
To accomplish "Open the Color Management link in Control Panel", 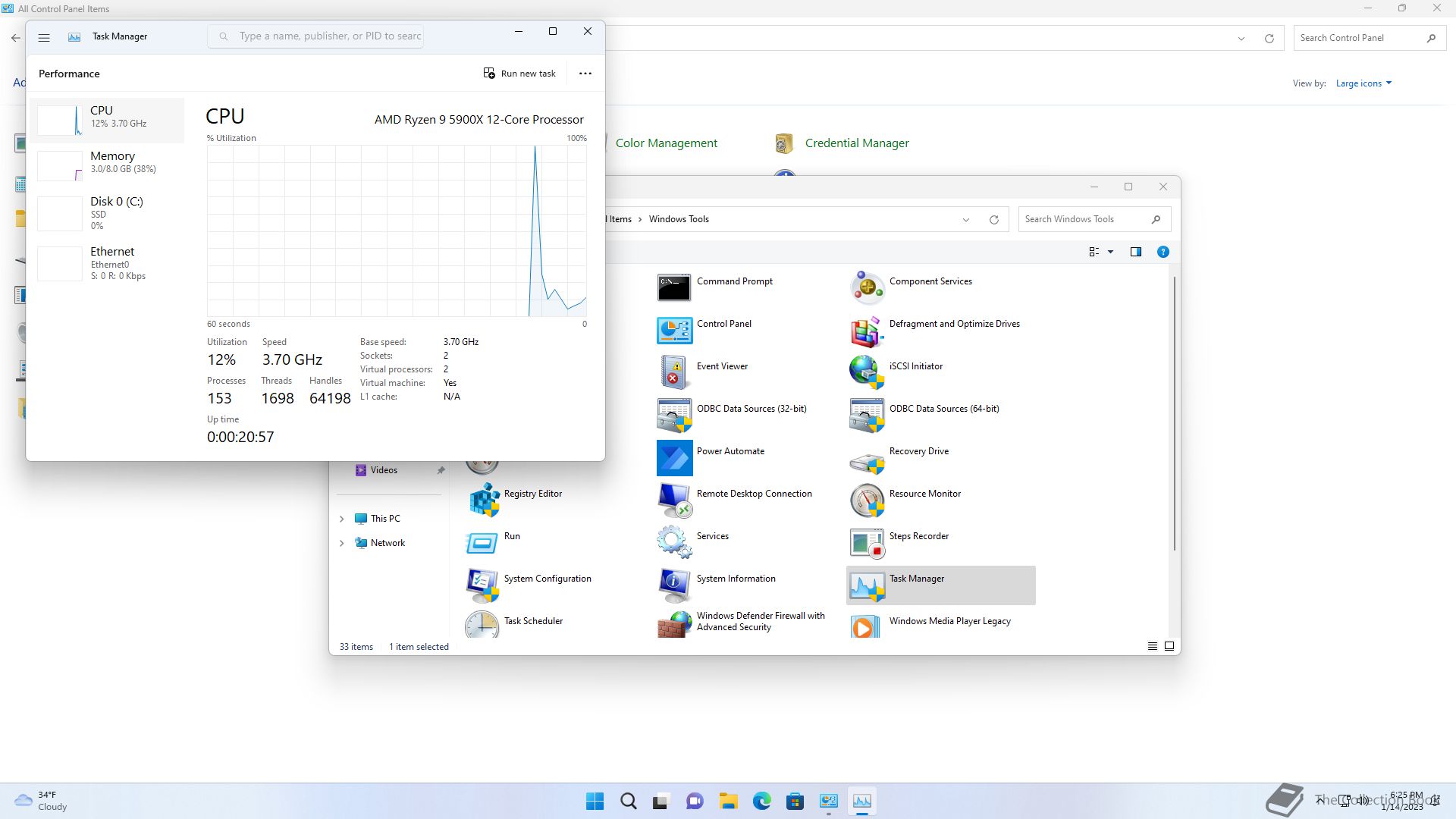I will coord(666,143).
